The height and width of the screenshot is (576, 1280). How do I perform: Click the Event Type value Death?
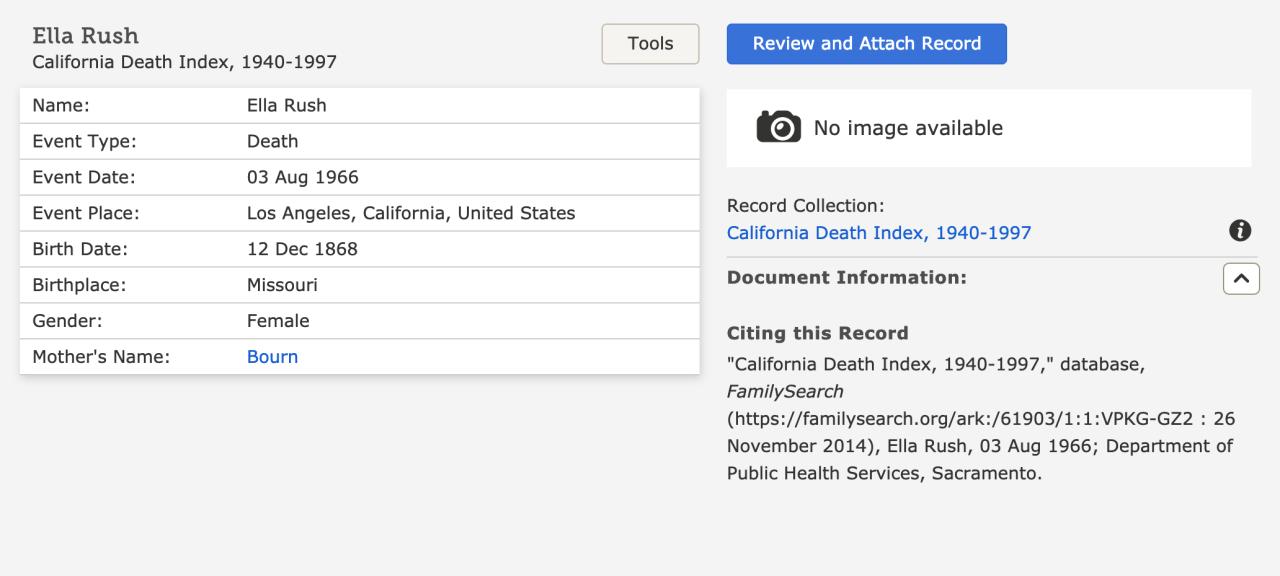point(272,141)
